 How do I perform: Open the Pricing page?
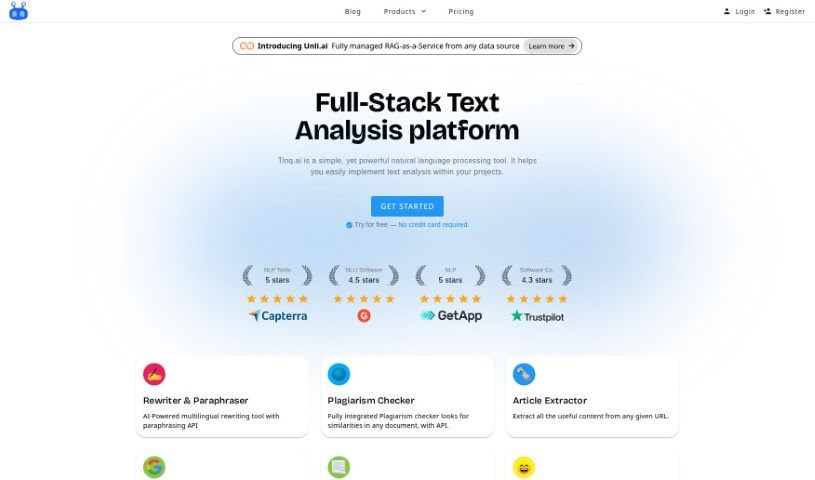pos(461,11)
